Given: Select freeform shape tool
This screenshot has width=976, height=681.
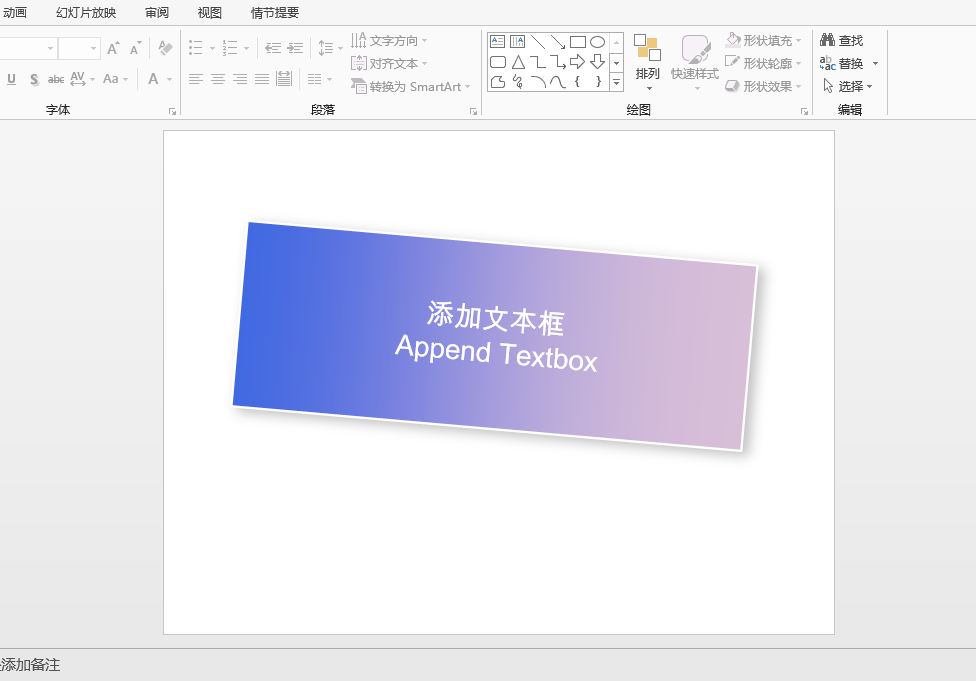Looking at the screenshot, I should pos(497,82).
